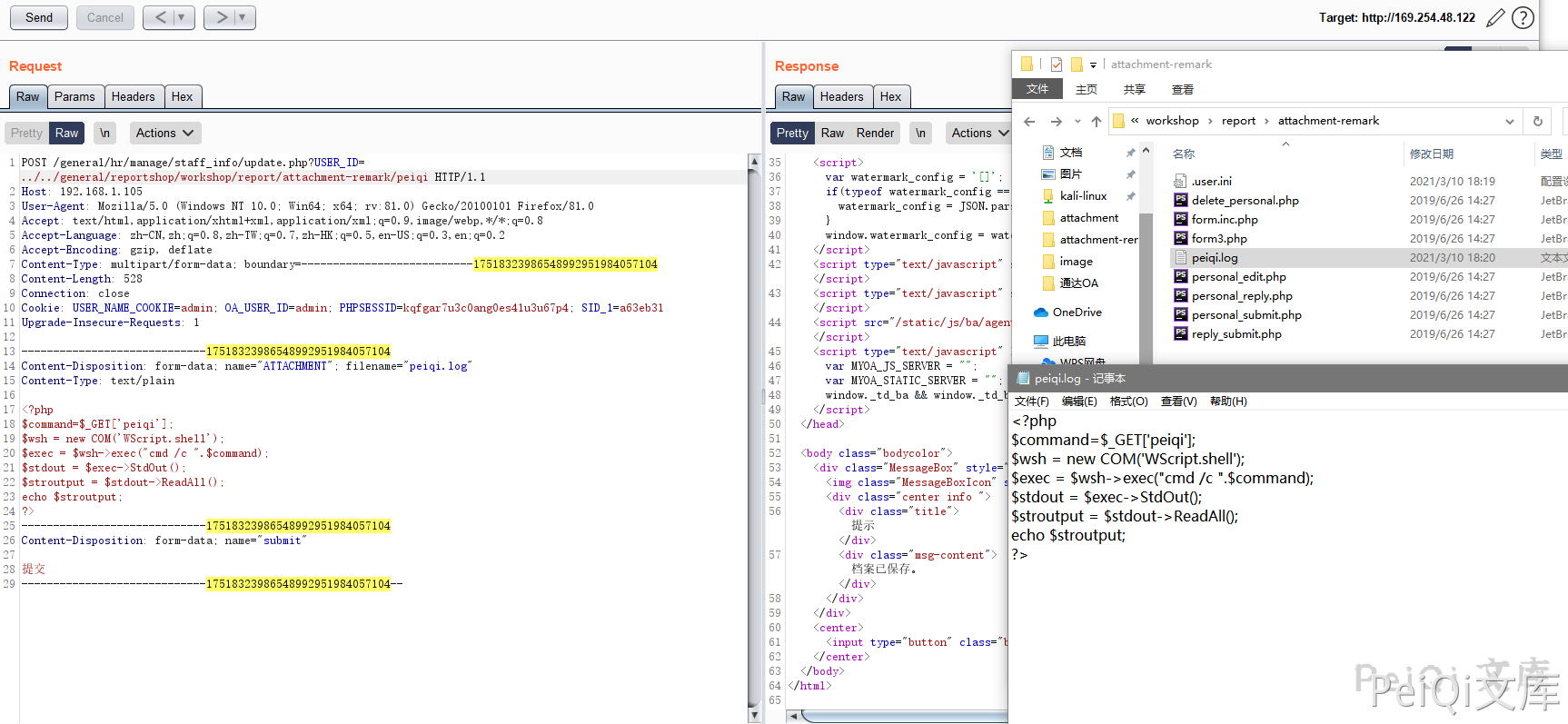The image size is (1568, 724).
Task: Toggle Pretty view in Request panel
Action: click(26, 133)
